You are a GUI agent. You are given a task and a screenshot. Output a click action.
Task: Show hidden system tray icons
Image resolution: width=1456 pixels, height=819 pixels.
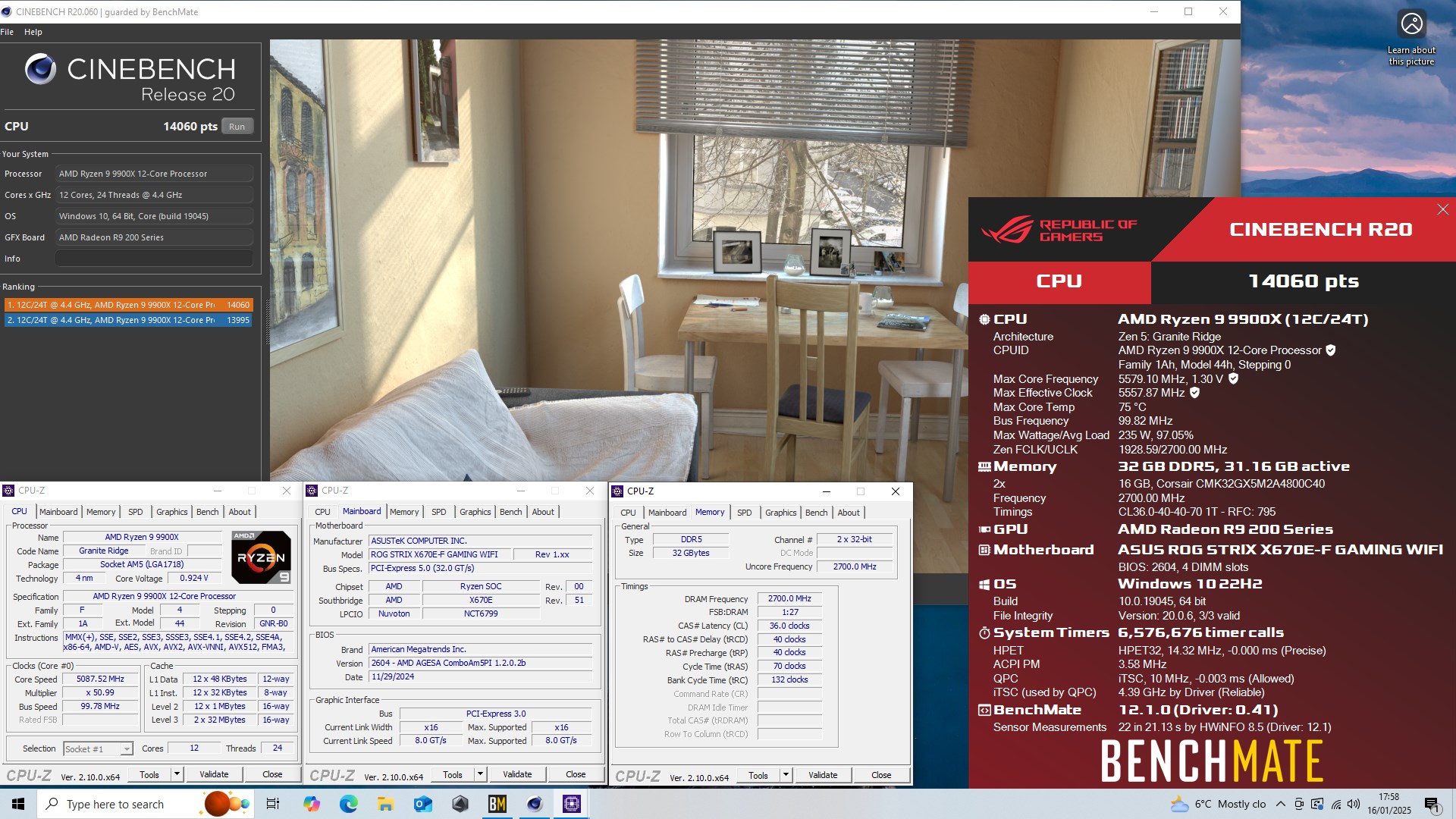[x=1280, y=804]
